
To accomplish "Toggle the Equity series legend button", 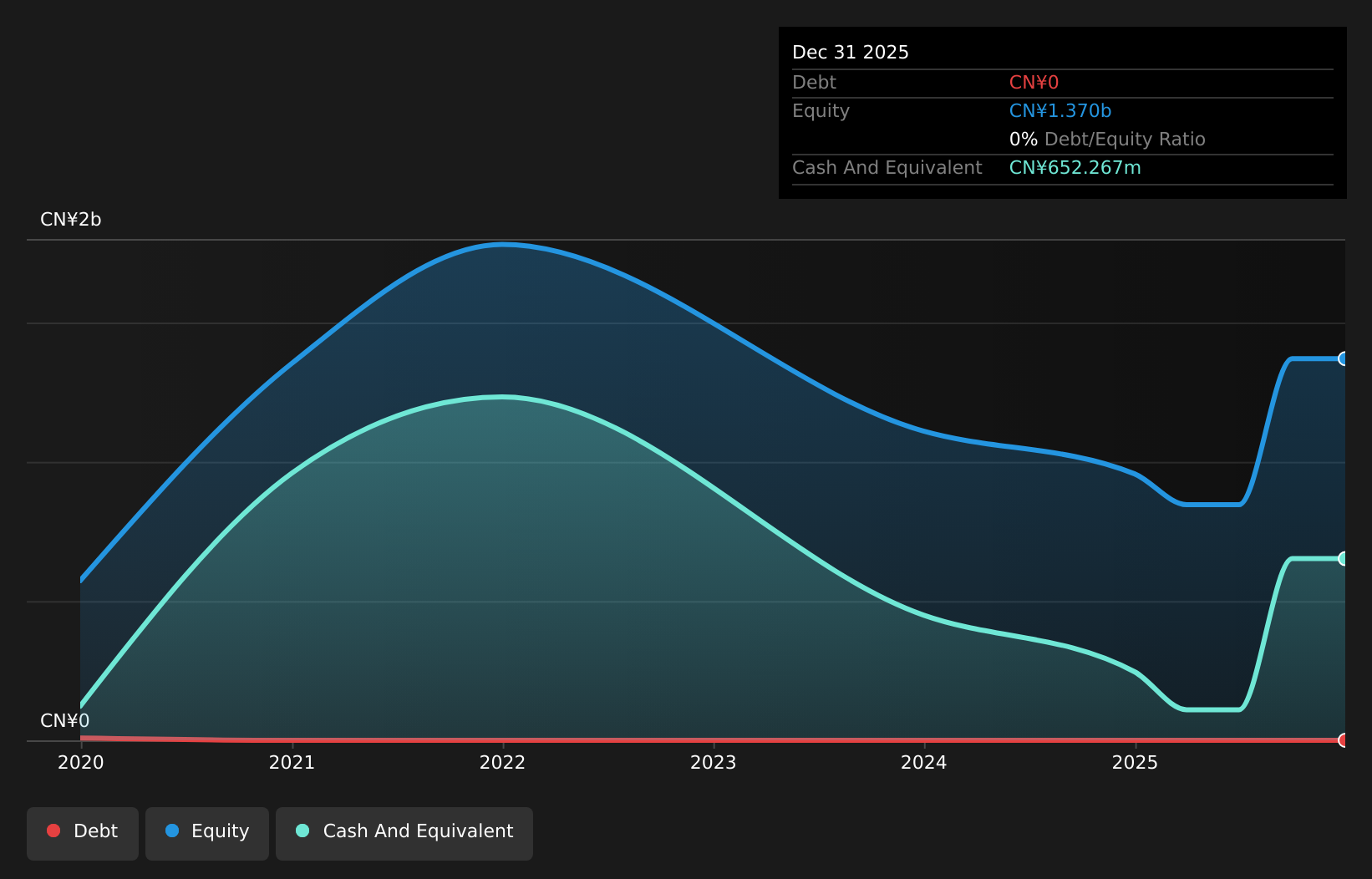I will click(207, 833).
